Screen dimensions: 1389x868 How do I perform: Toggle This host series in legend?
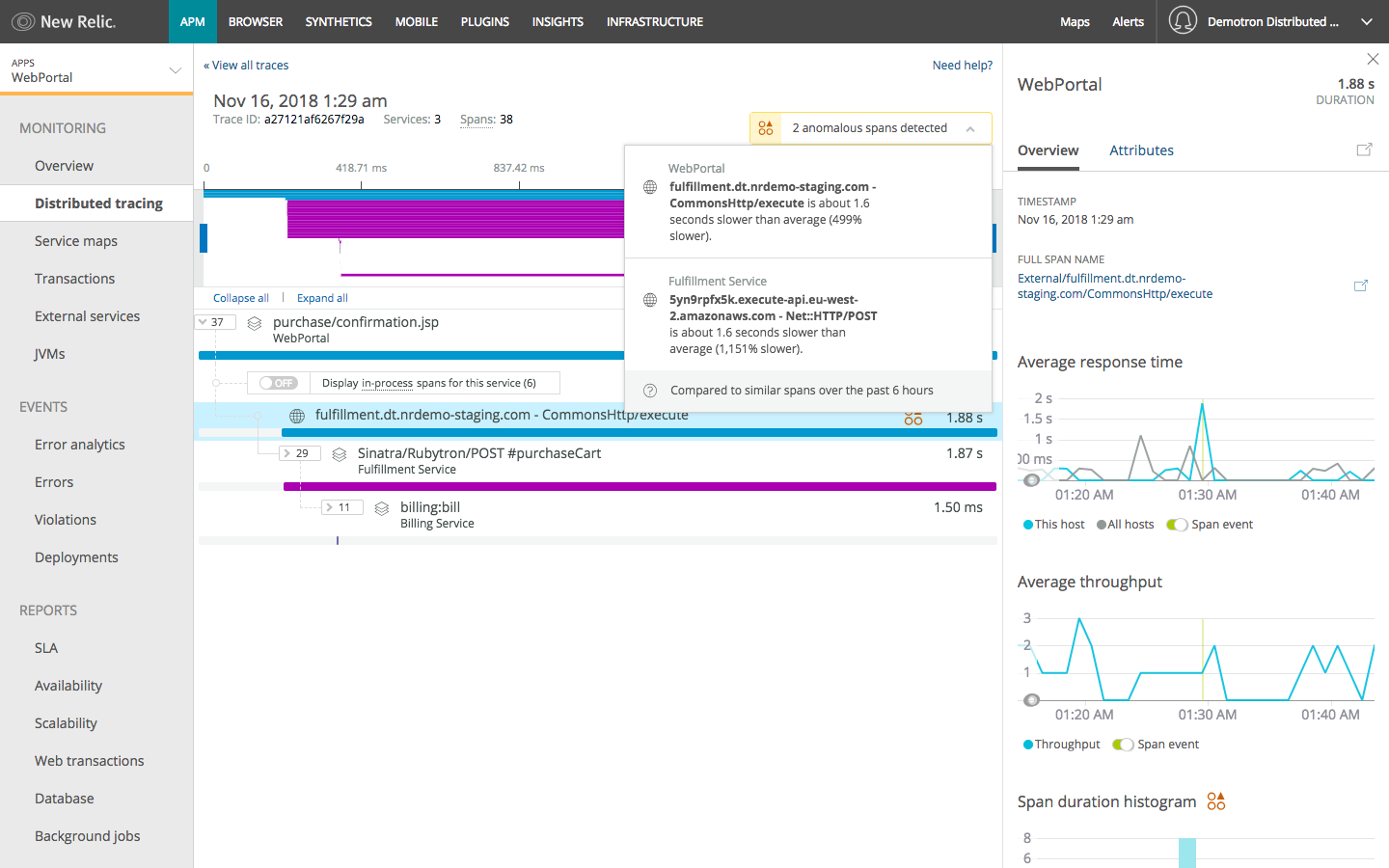(1053, 525)
